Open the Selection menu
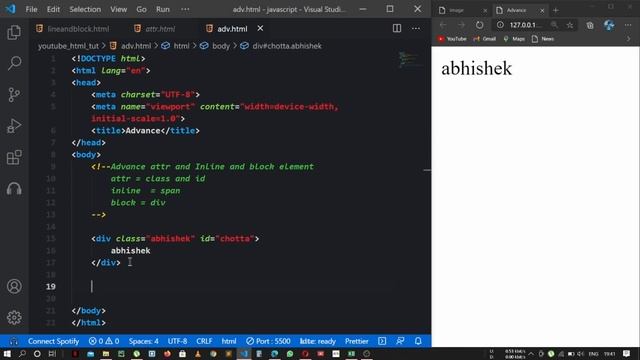The height and width of the screenshot is (360, 640). point(85,9)
